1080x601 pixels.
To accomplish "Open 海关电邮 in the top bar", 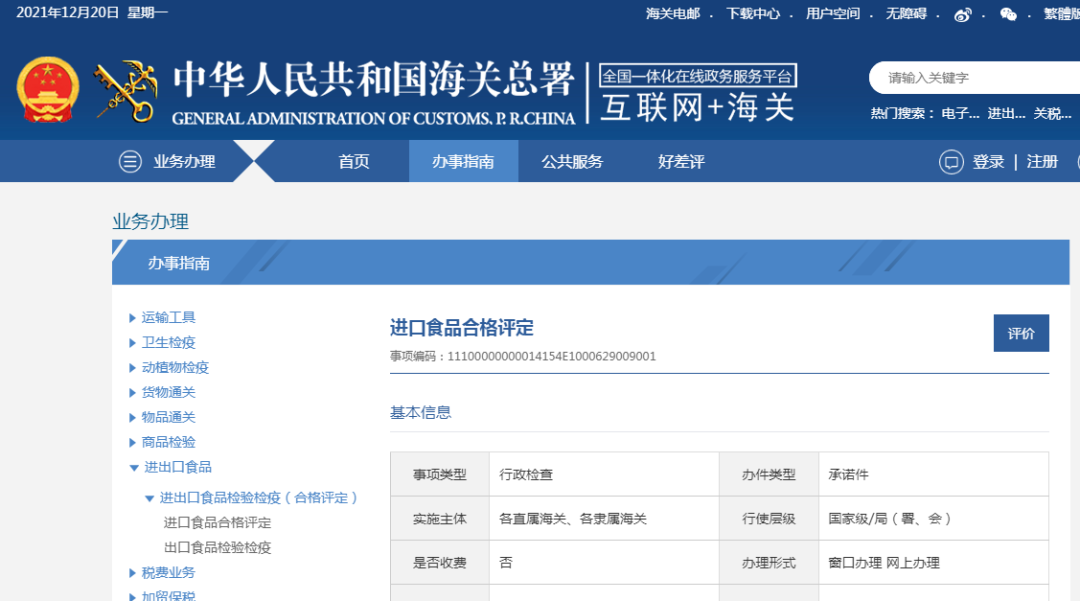I will [673, 14].
